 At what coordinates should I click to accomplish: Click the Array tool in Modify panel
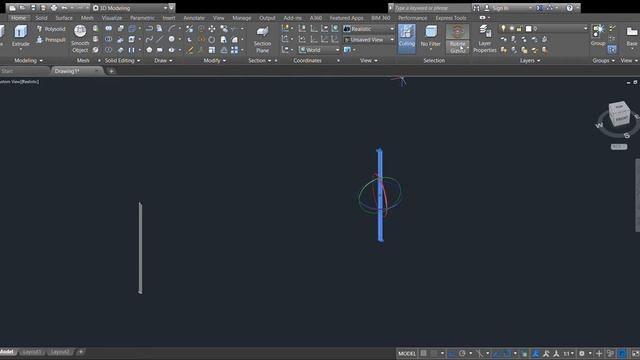coord(234,50)
